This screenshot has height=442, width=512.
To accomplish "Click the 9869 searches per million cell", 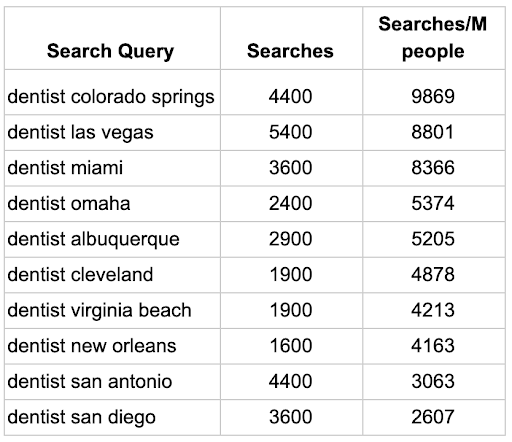I will coord(434,92).
